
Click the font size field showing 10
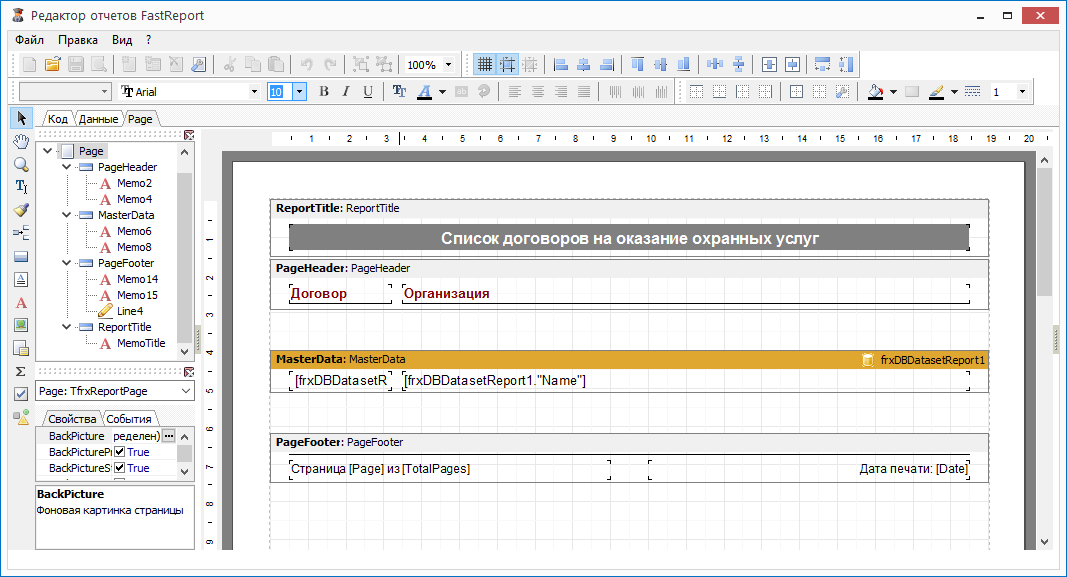pyautogui.click(x=280, y=91)
